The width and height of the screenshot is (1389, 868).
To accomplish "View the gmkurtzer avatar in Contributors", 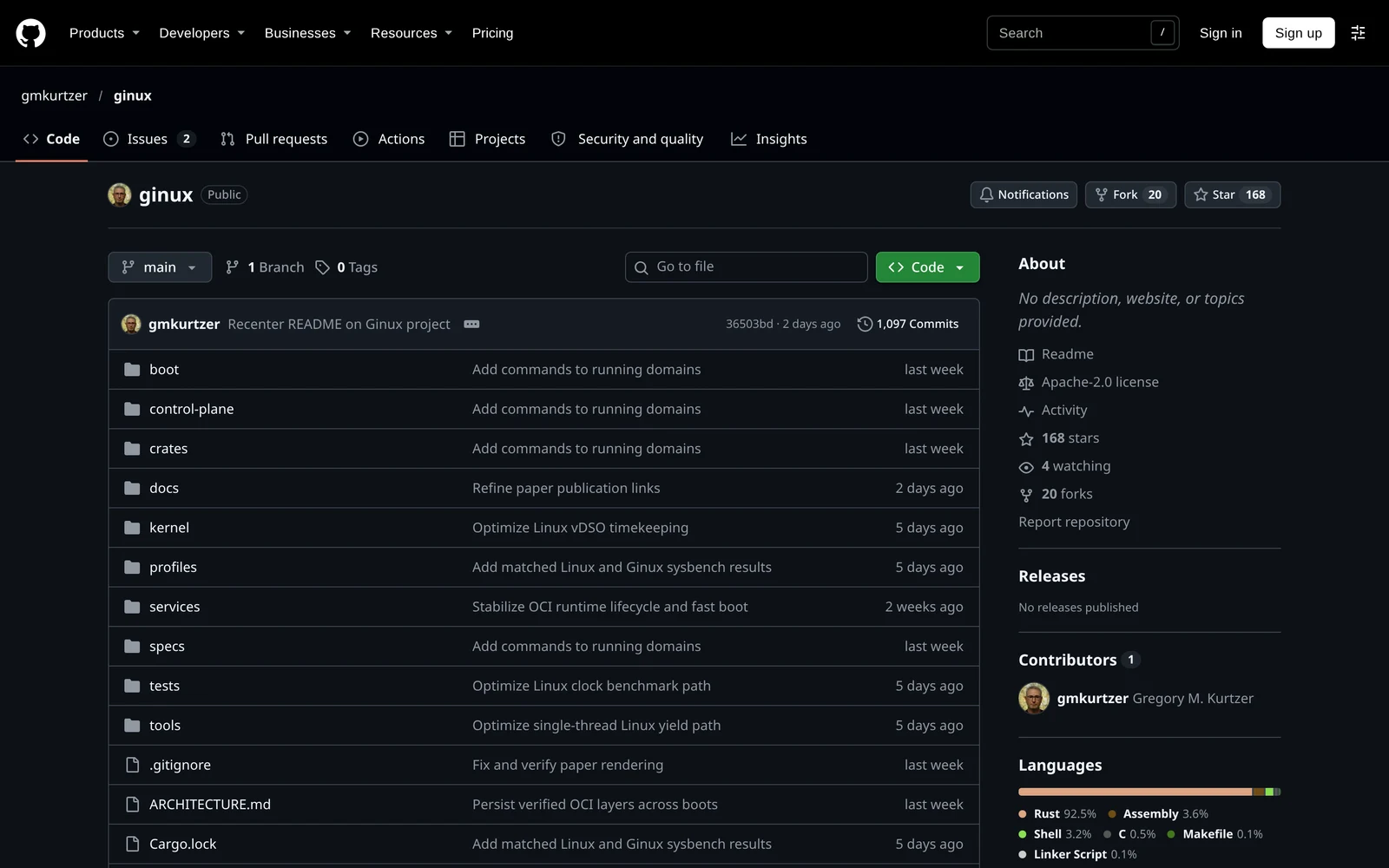I will [1034, 698].
